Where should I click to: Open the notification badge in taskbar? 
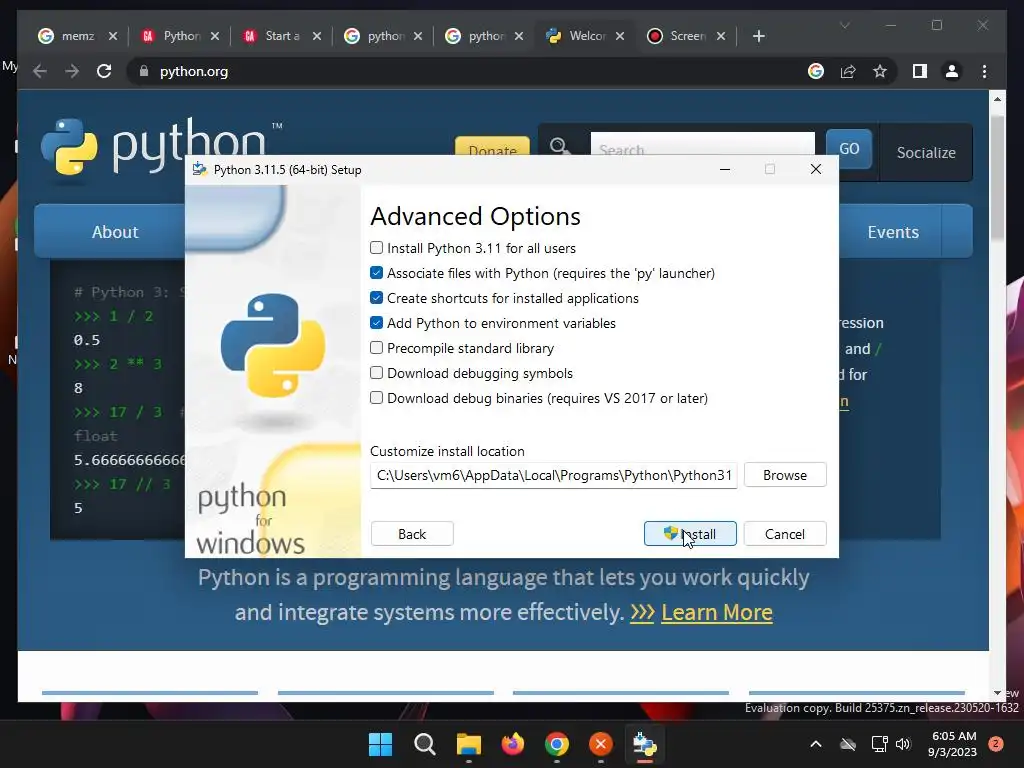[996, 744]
